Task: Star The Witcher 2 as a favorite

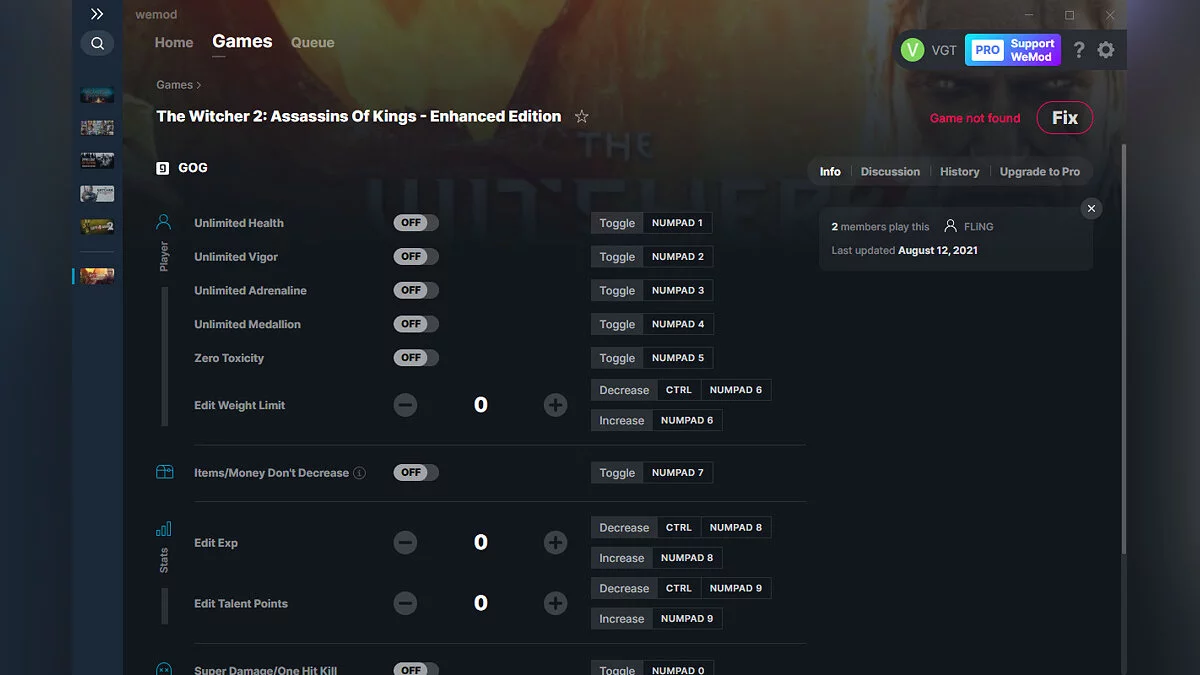Action: click(582, 116)
